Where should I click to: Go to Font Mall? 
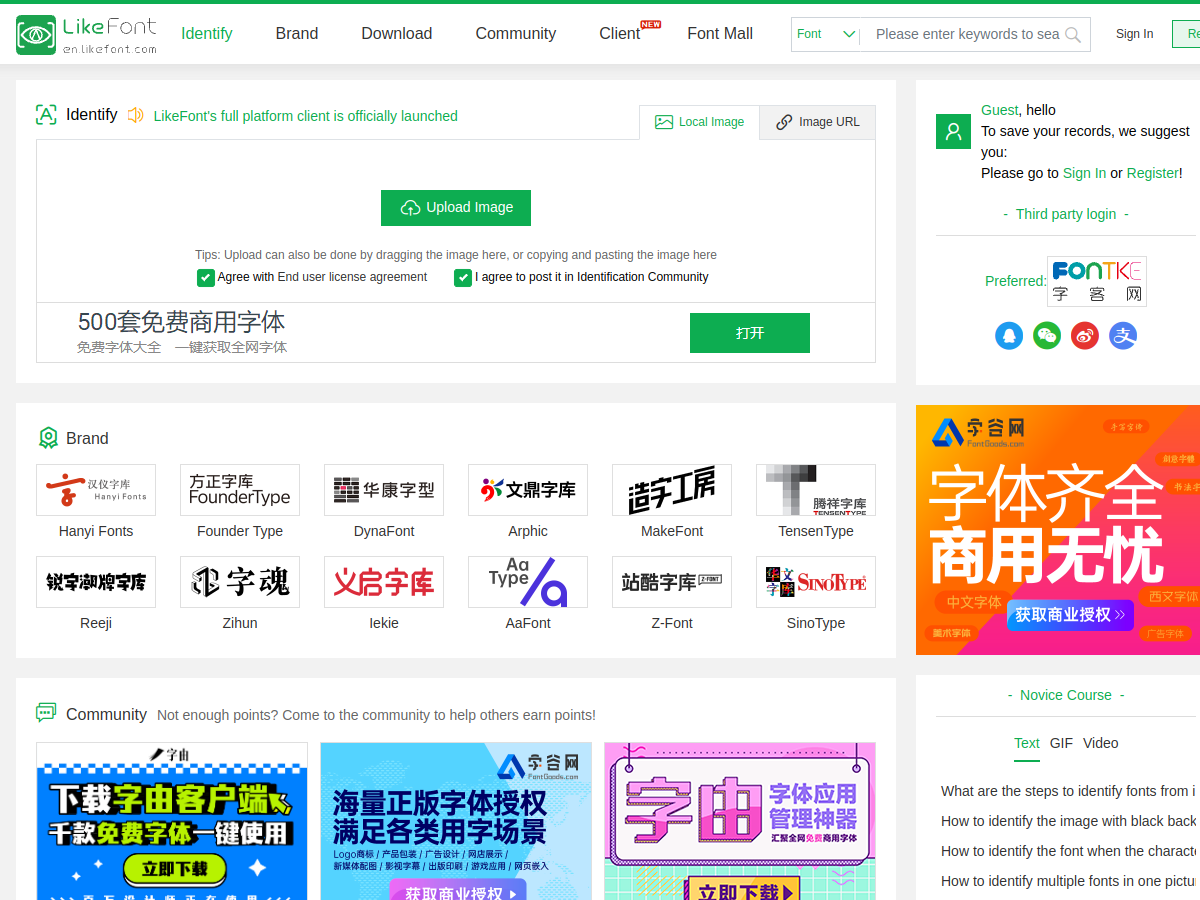click(x=720, y=33)
